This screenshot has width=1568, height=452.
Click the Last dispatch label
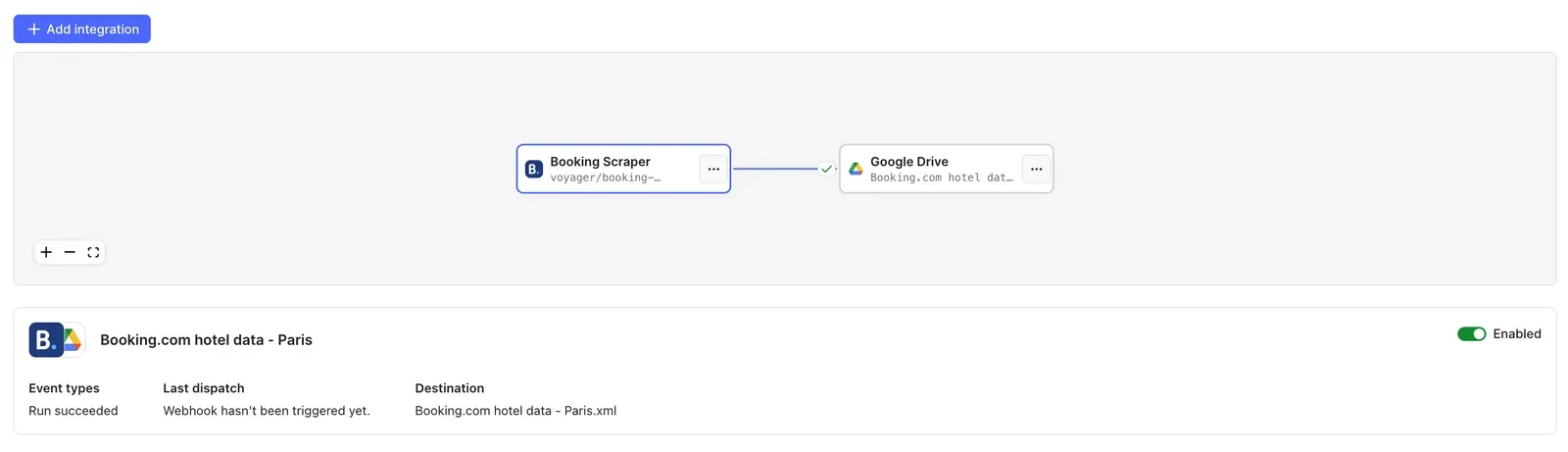204,388
